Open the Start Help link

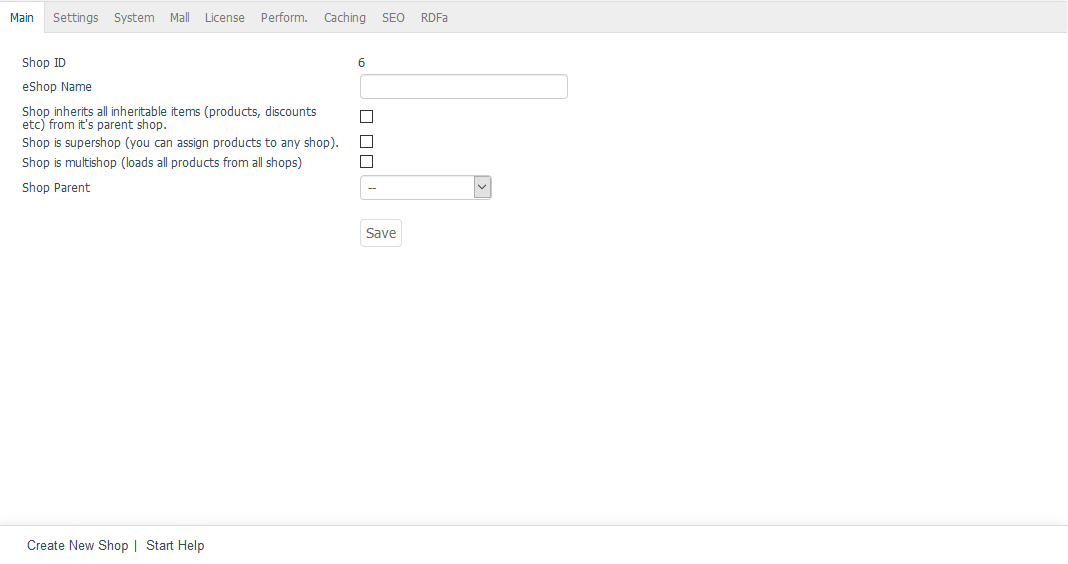point(175,546)
